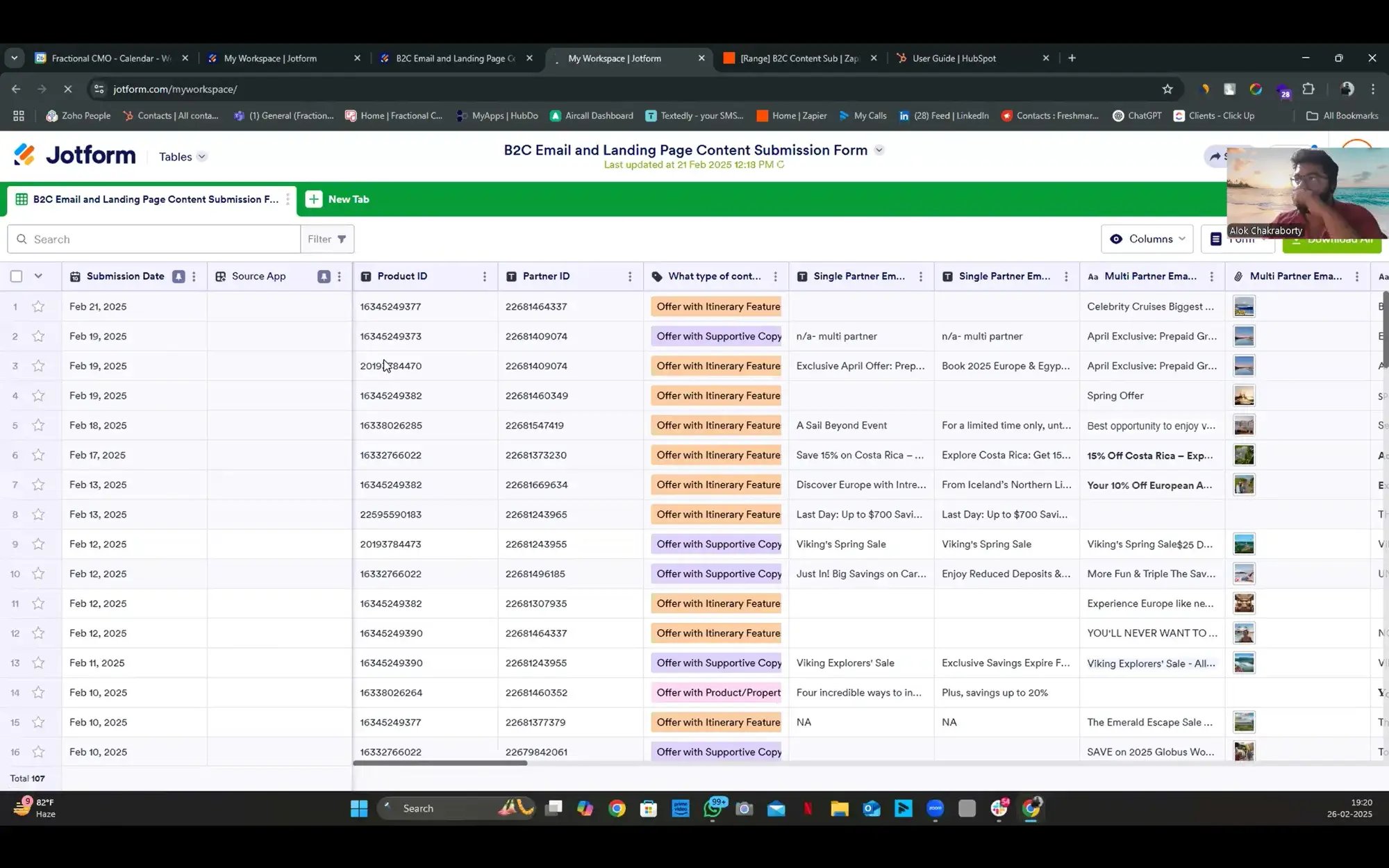Open Aircall Dashboard bookmark
The image size is (1389, 868).
(591, 116)
